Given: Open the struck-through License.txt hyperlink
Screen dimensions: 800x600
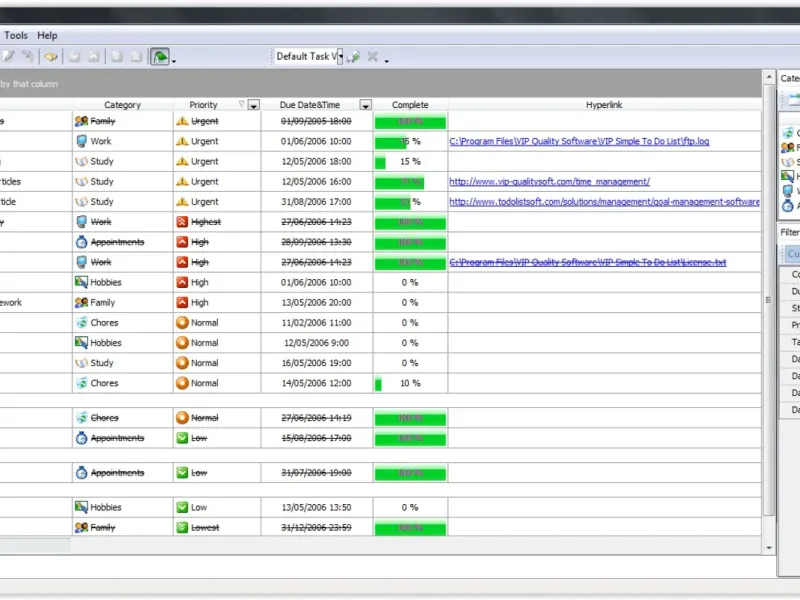Looking at the screenshot, I should (588, 262).
